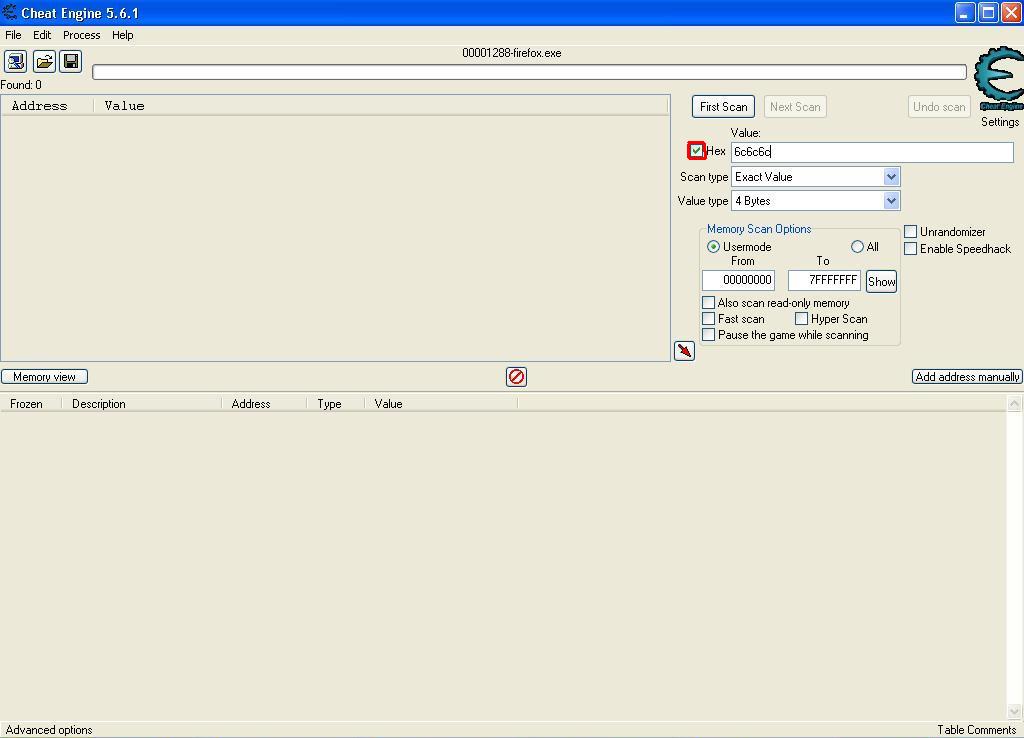
Task: Click the red arrow icon below the scan results
Action: pos(685,351)
